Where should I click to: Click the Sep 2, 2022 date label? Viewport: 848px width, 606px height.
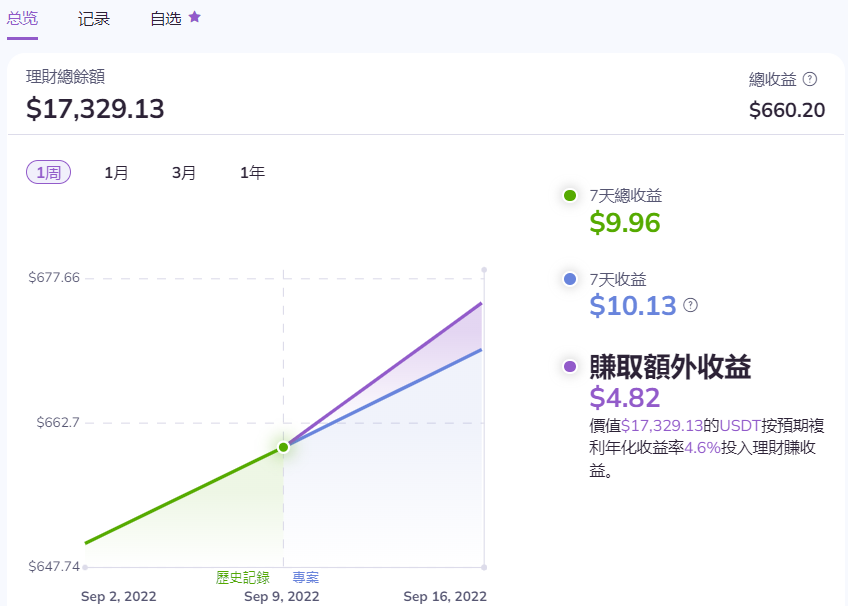[118, 596]
